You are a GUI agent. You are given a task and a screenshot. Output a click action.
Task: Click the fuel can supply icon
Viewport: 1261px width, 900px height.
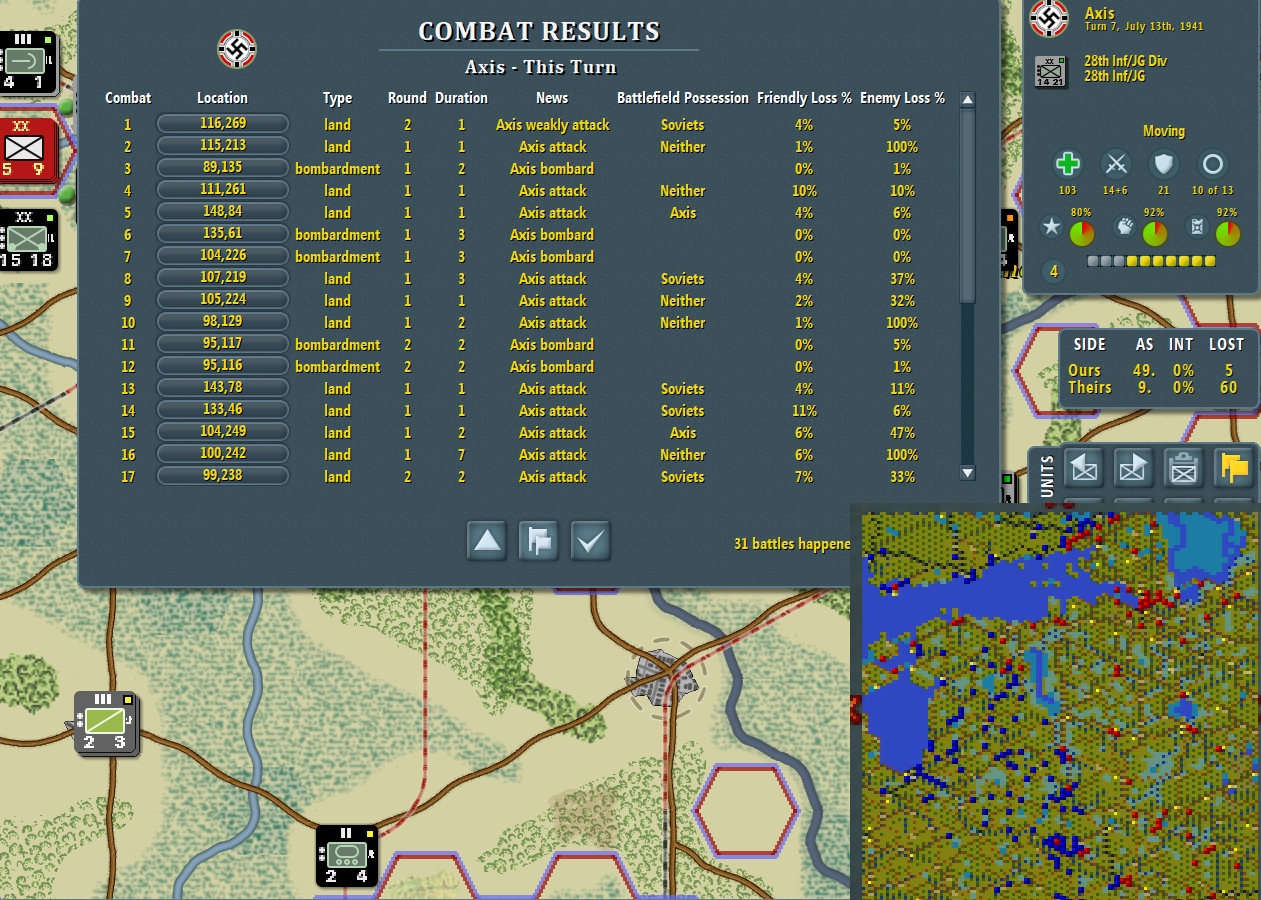coord(1197,227)
